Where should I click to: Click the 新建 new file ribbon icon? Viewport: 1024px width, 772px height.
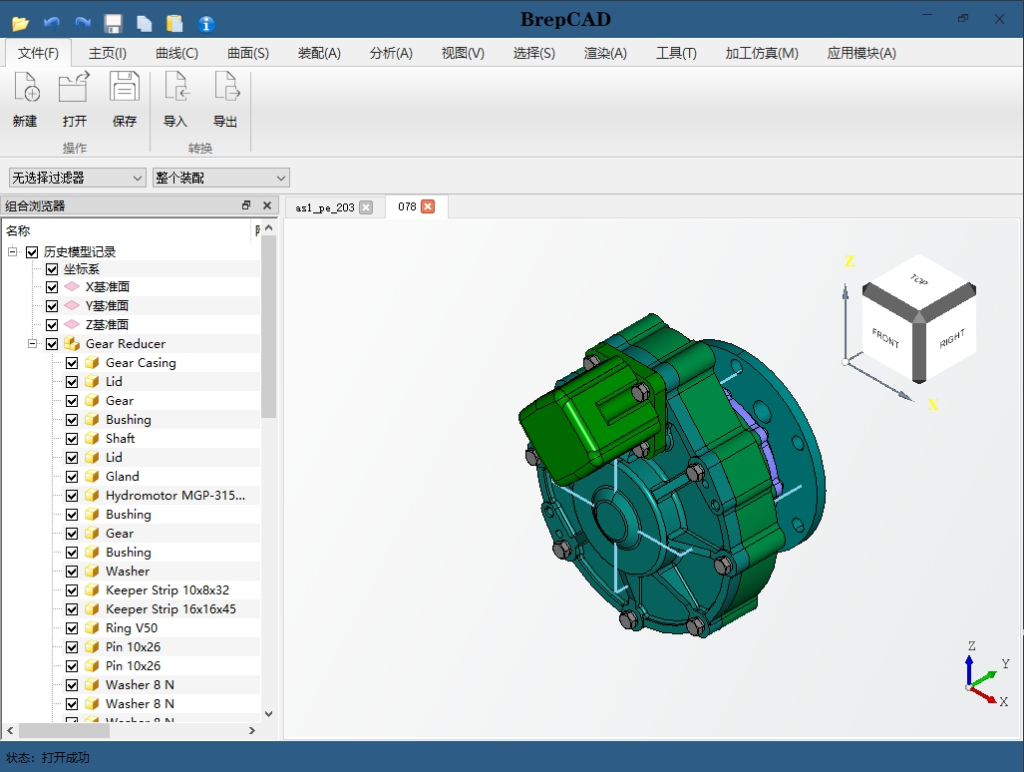pos(25,87)
